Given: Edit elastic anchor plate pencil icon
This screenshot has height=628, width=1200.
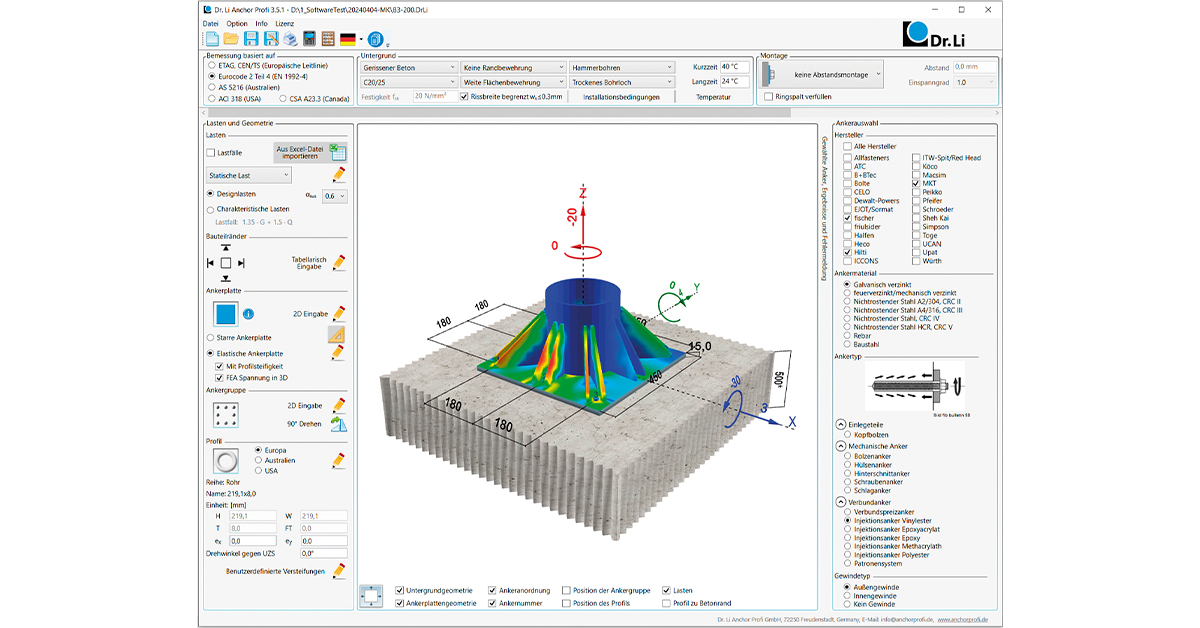Looking at the screenshot, I should [339, 353].
